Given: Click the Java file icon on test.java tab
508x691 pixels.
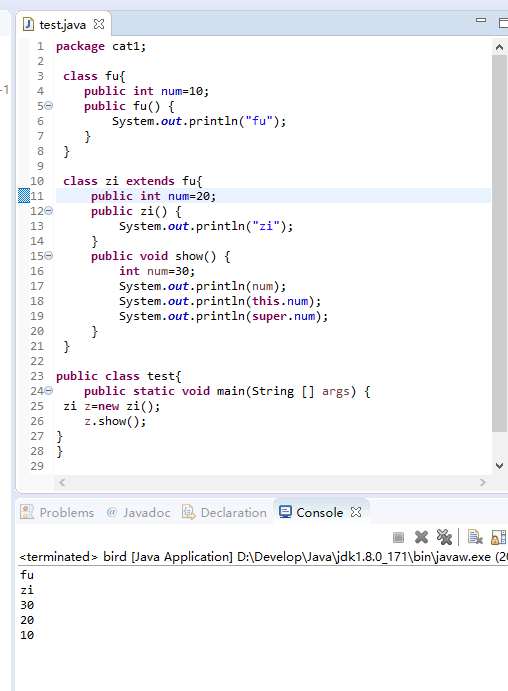Looking at the screenshot, I should [28, 24].
